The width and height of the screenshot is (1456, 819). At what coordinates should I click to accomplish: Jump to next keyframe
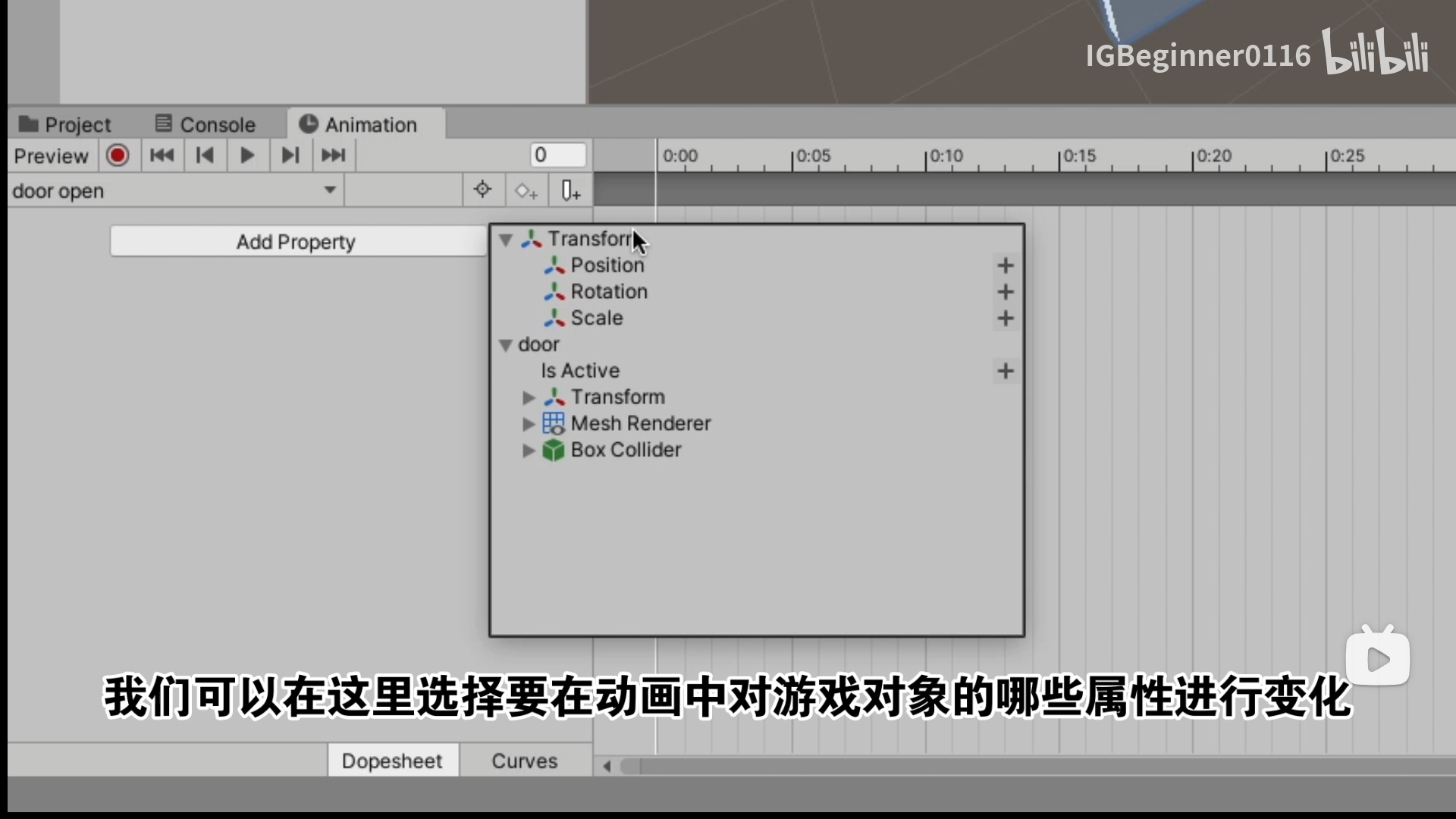pyautogui.click(x=290, y=155)
